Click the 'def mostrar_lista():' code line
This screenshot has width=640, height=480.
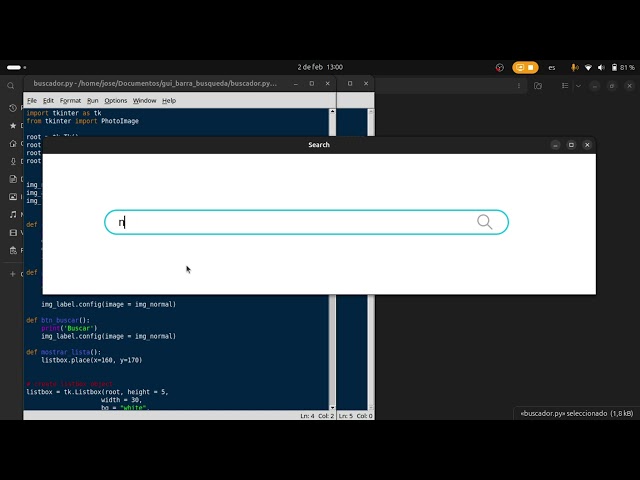click(63, 352)
